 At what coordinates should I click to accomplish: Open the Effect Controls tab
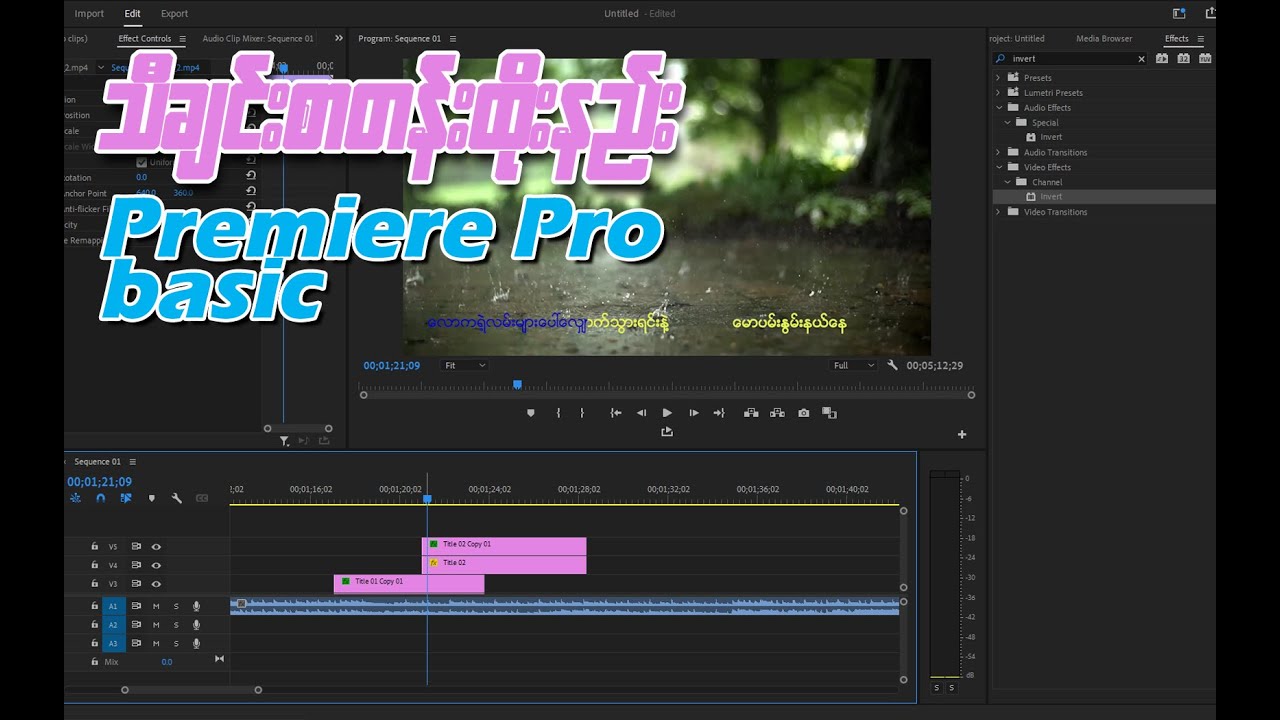[145, 39]
